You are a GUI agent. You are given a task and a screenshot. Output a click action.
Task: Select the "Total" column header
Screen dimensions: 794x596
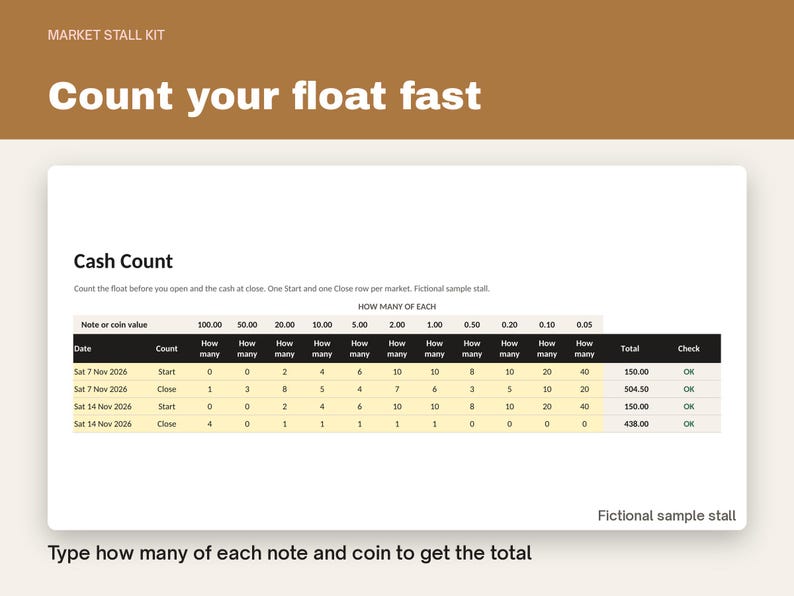[630, 348]
